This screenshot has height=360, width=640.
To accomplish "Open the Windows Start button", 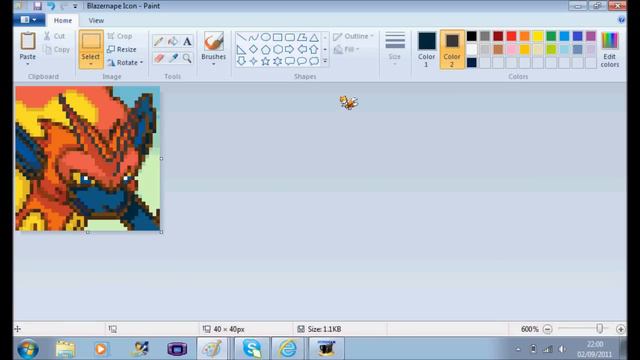I will point(28,349).
